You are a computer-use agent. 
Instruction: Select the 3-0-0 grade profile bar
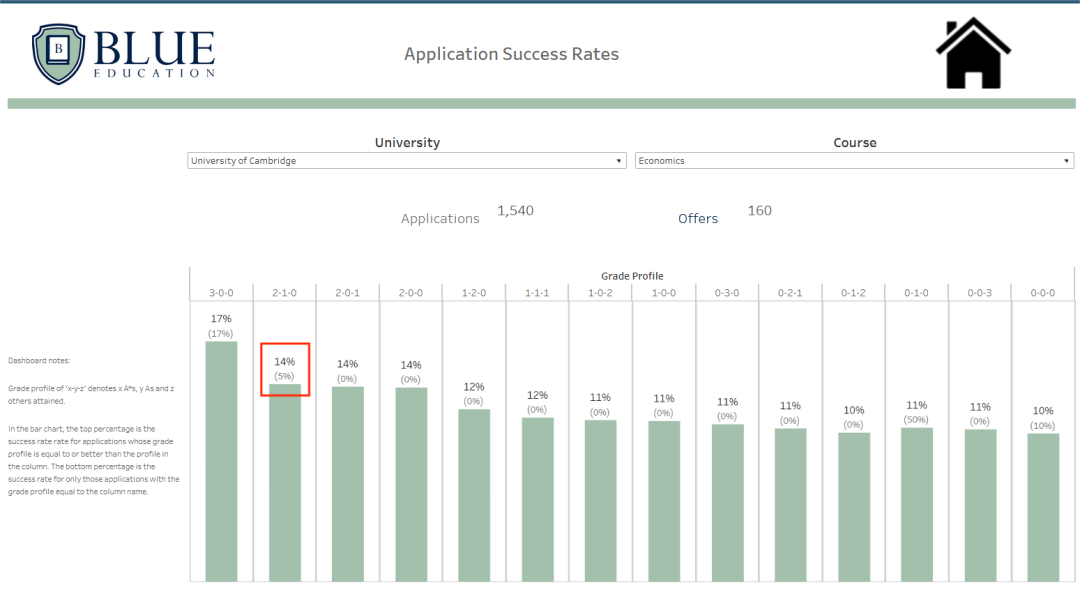(x=221, y=462)
